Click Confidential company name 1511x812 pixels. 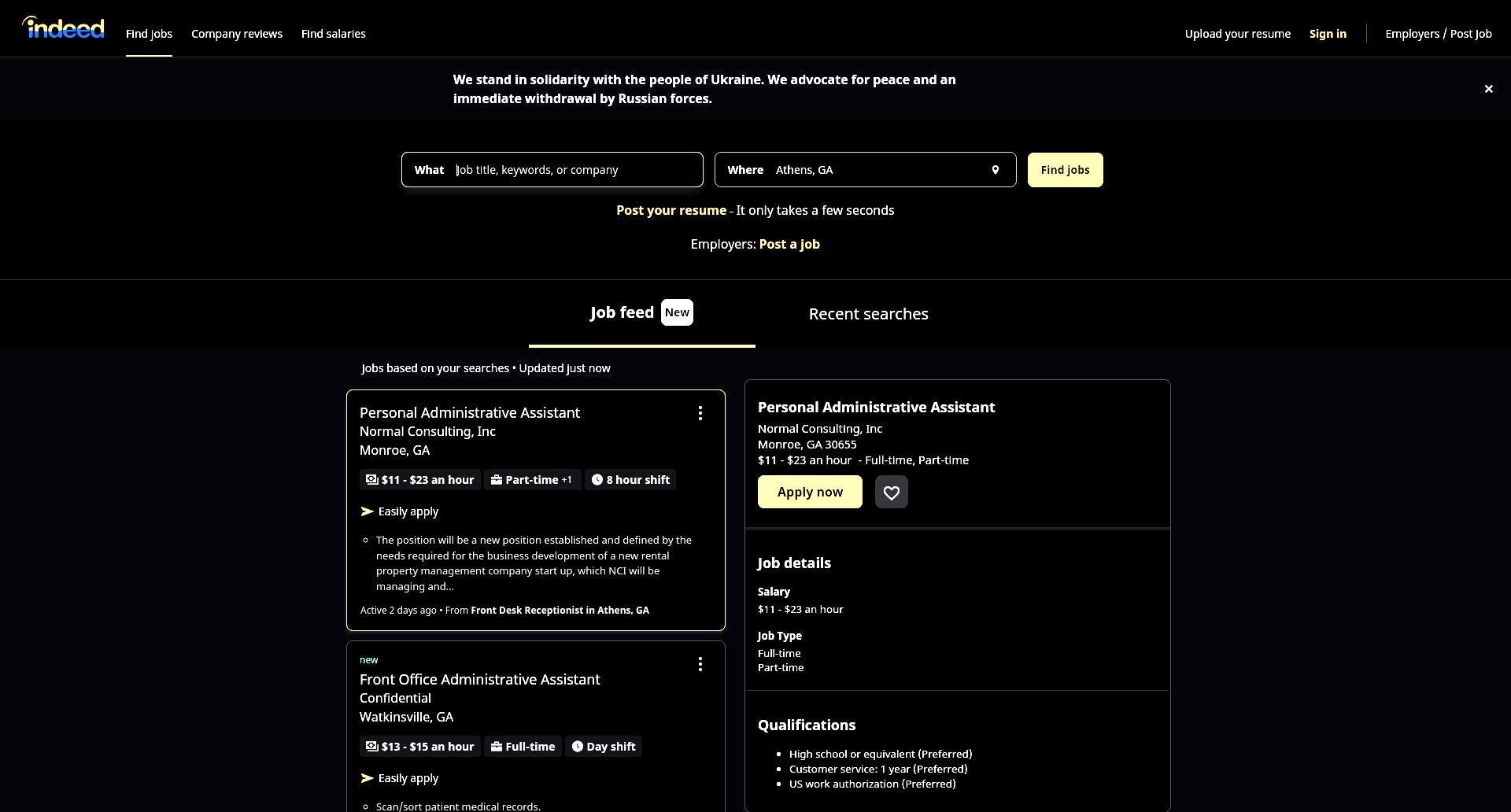click(395, 699)
